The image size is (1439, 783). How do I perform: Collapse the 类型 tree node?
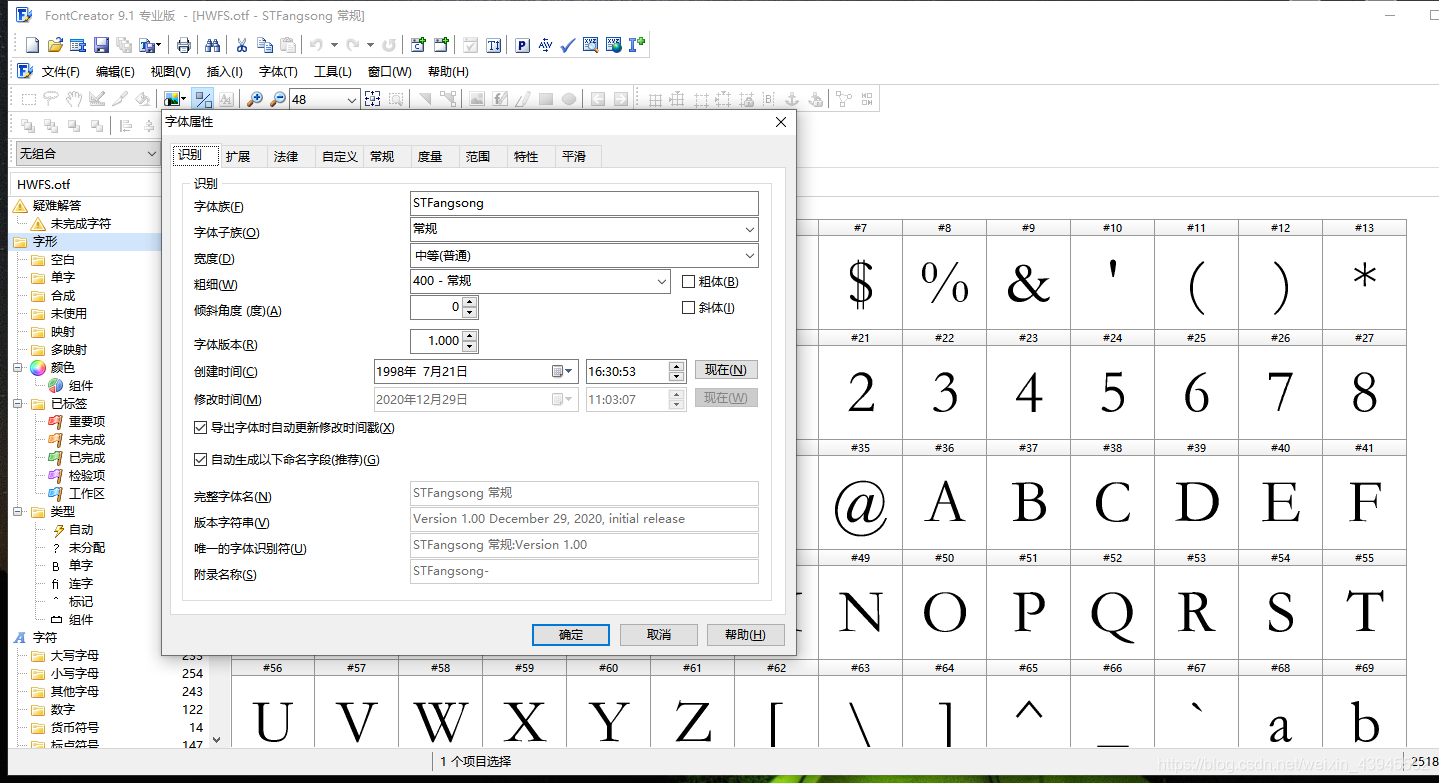[x=17, y=512]
